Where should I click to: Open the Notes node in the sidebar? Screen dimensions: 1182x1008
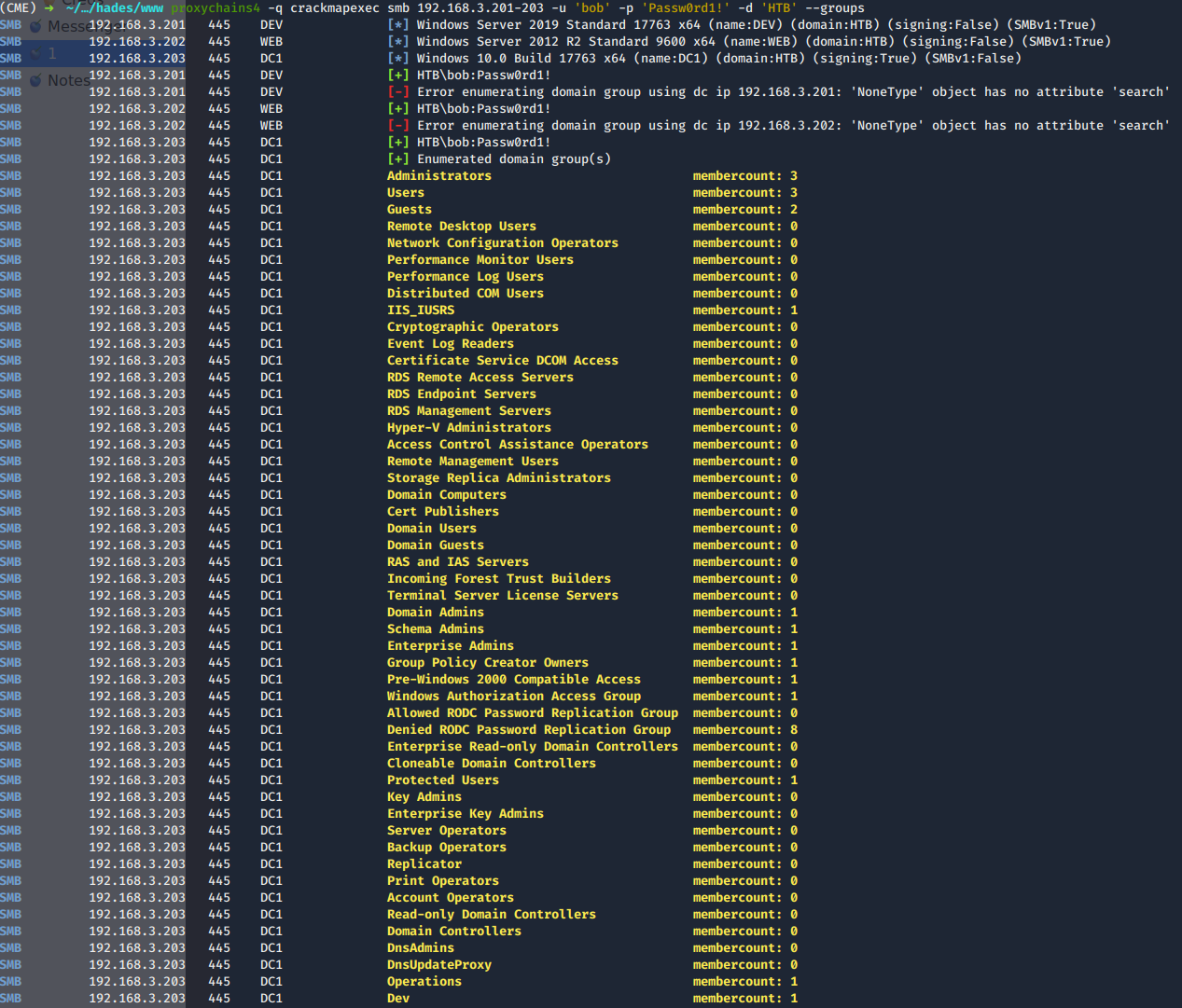coord(68,81)
